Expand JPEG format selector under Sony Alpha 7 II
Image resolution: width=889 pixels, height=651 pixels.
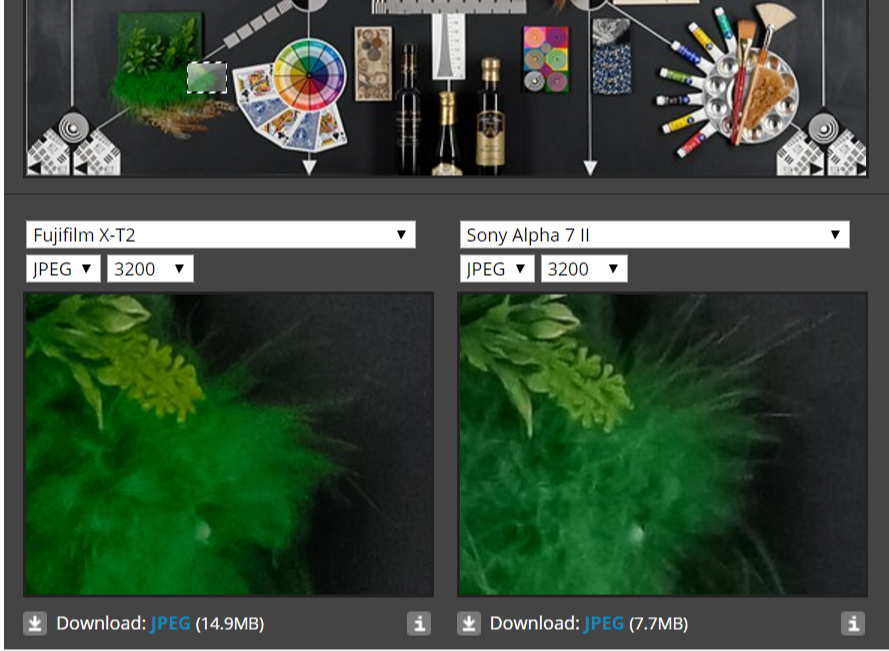click(496, 269)
